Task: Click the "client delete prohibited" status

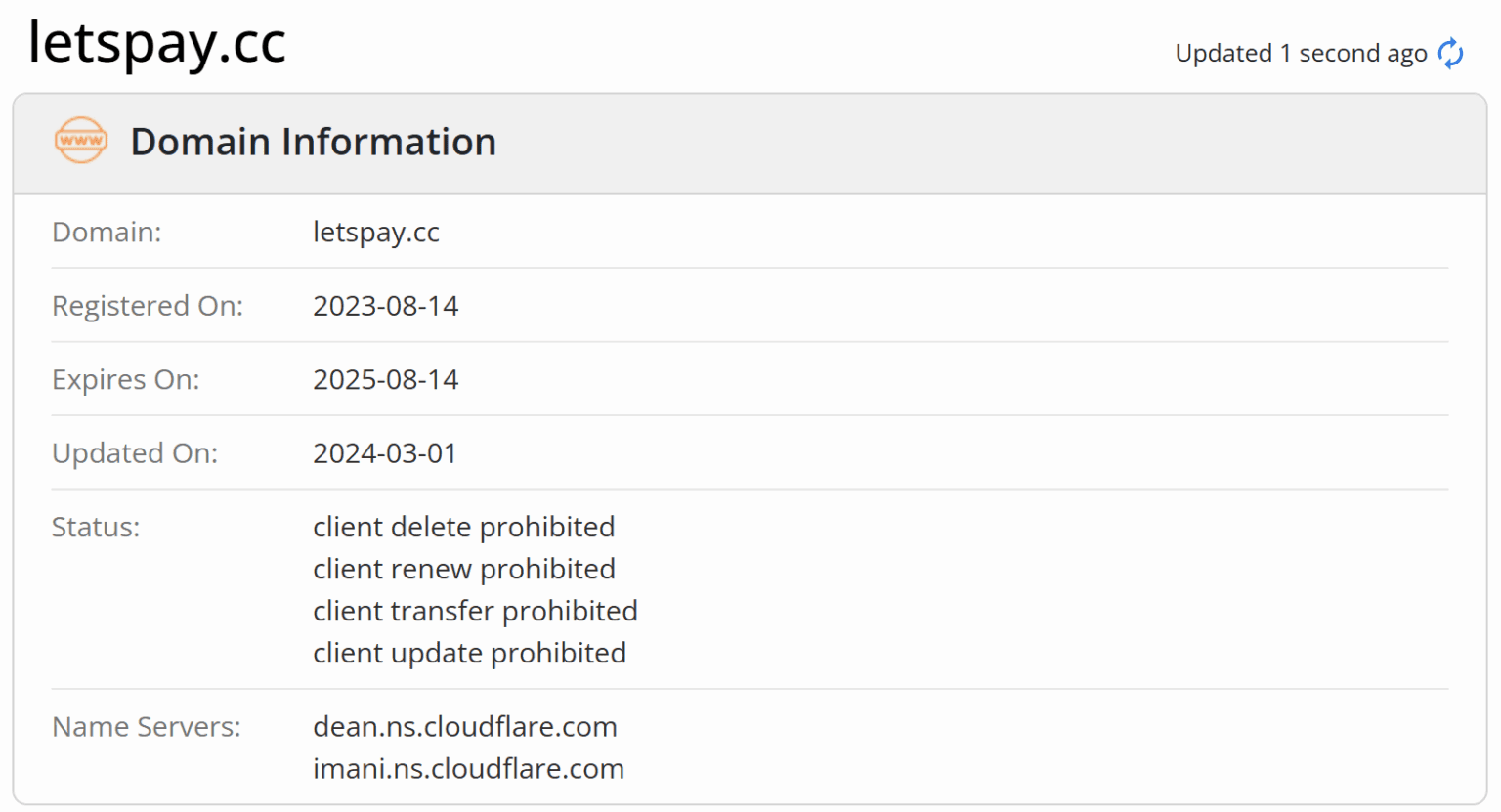Action: pyautogui.click(x=463, y=527)
